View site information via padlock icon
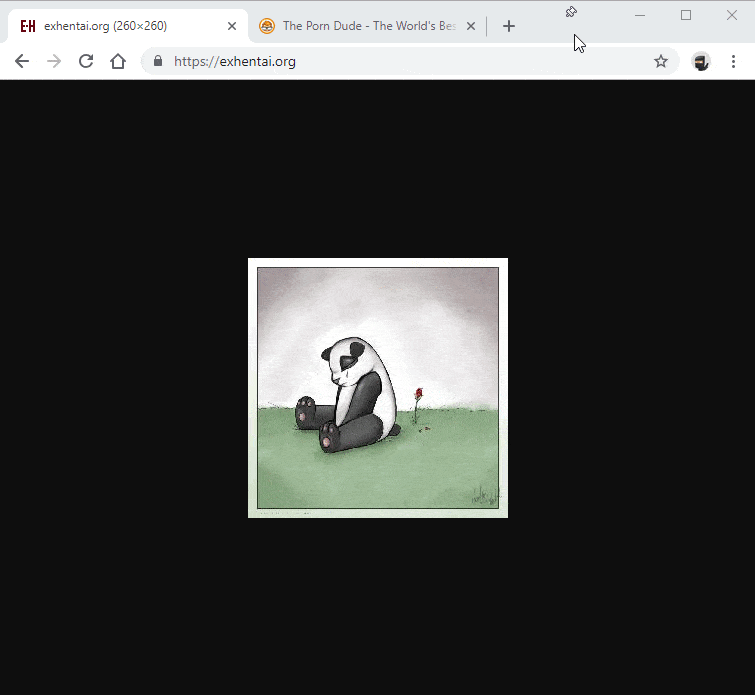The width and height of the screenshot is (755, 695). [157, 61]
